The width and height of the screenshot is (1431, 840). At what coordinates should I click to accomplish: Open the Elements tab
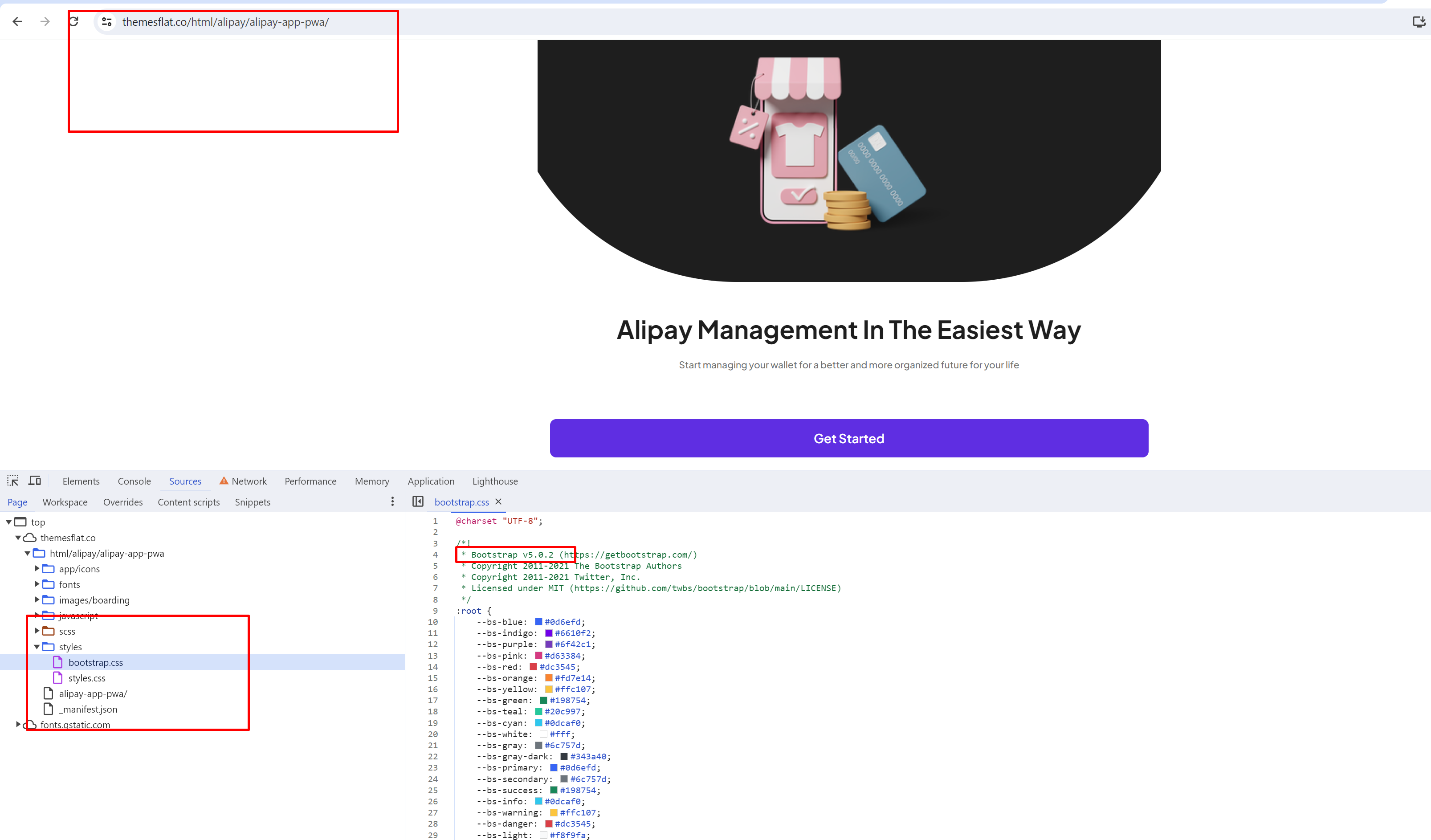point(81,481)
